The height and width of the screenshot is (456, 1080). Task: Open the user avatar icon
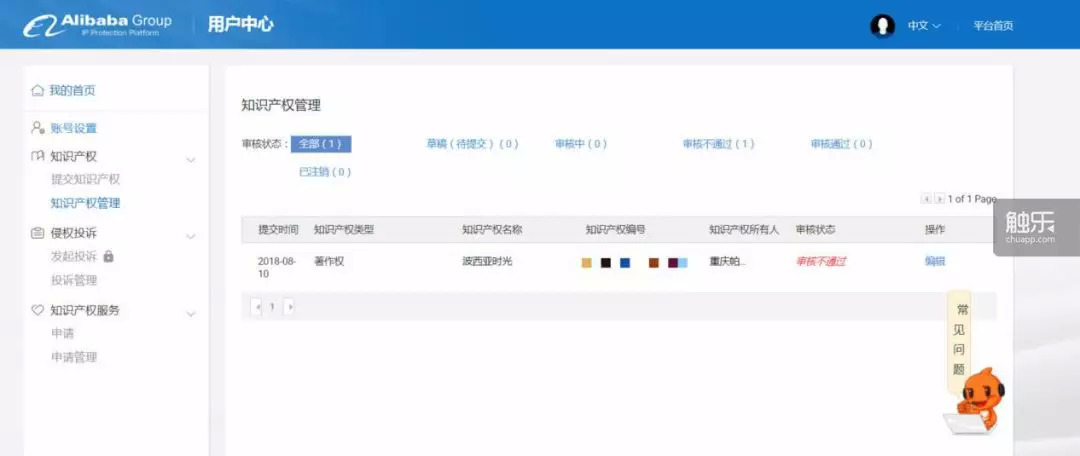(882, 26)
